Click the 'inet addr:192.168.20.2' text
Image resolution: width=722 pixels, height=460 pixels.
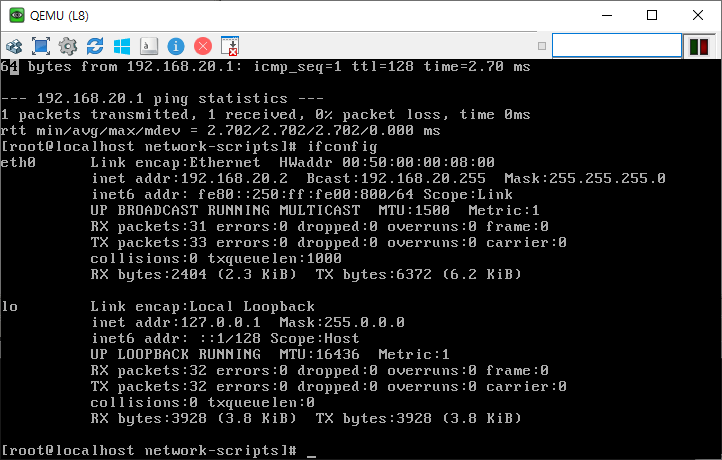coord(189,178)
